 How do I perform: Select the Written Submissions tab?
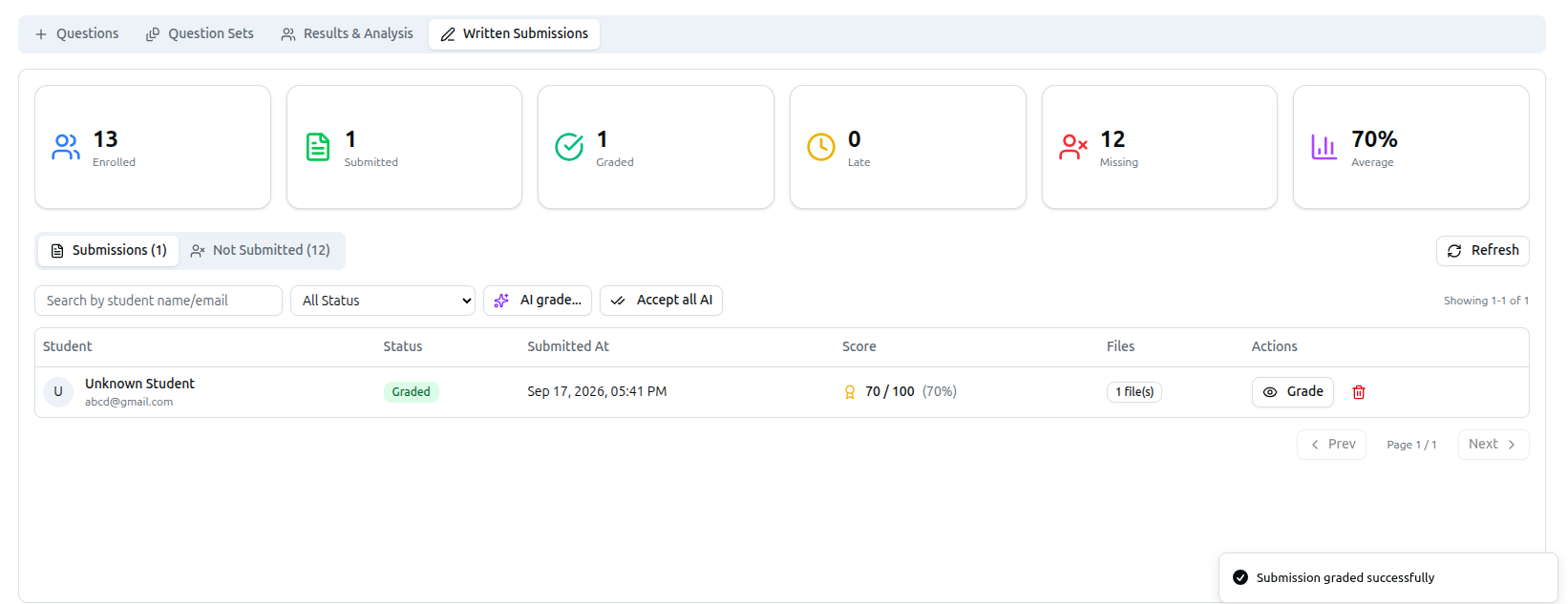(514, 33)
